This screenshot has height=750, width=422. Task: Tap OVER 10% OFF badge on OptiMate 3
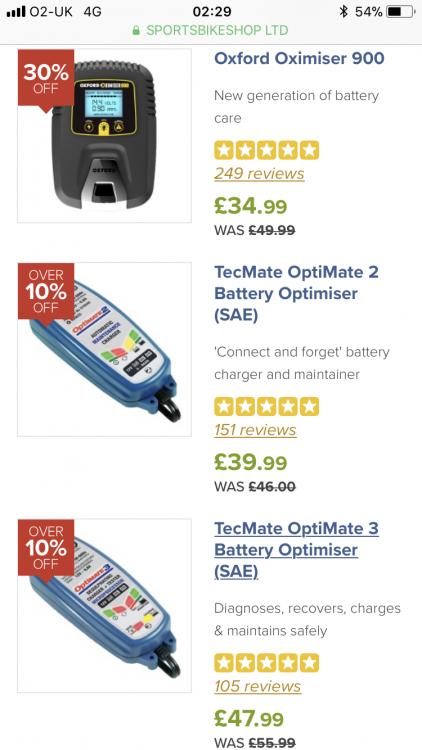point(46,548)
